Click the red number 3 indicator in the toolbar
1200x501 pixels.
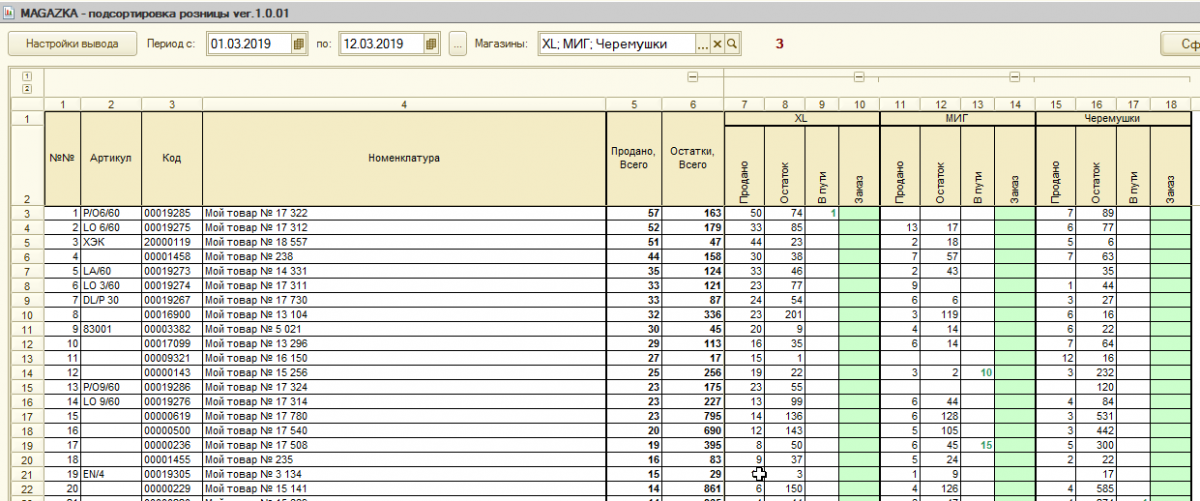[780, 44]
